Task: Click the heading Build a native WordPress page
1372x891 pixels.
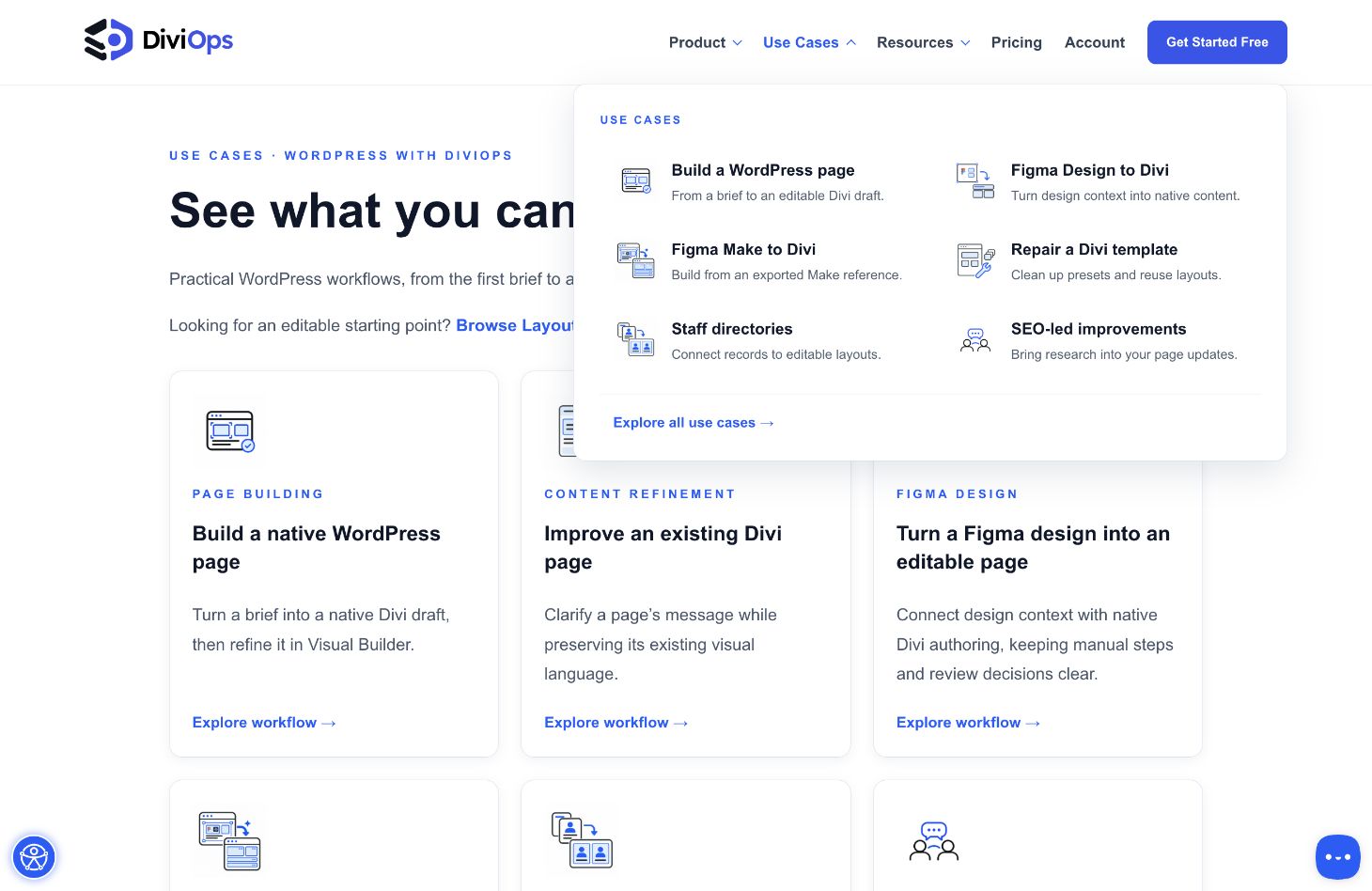Action: pos(317,548)
